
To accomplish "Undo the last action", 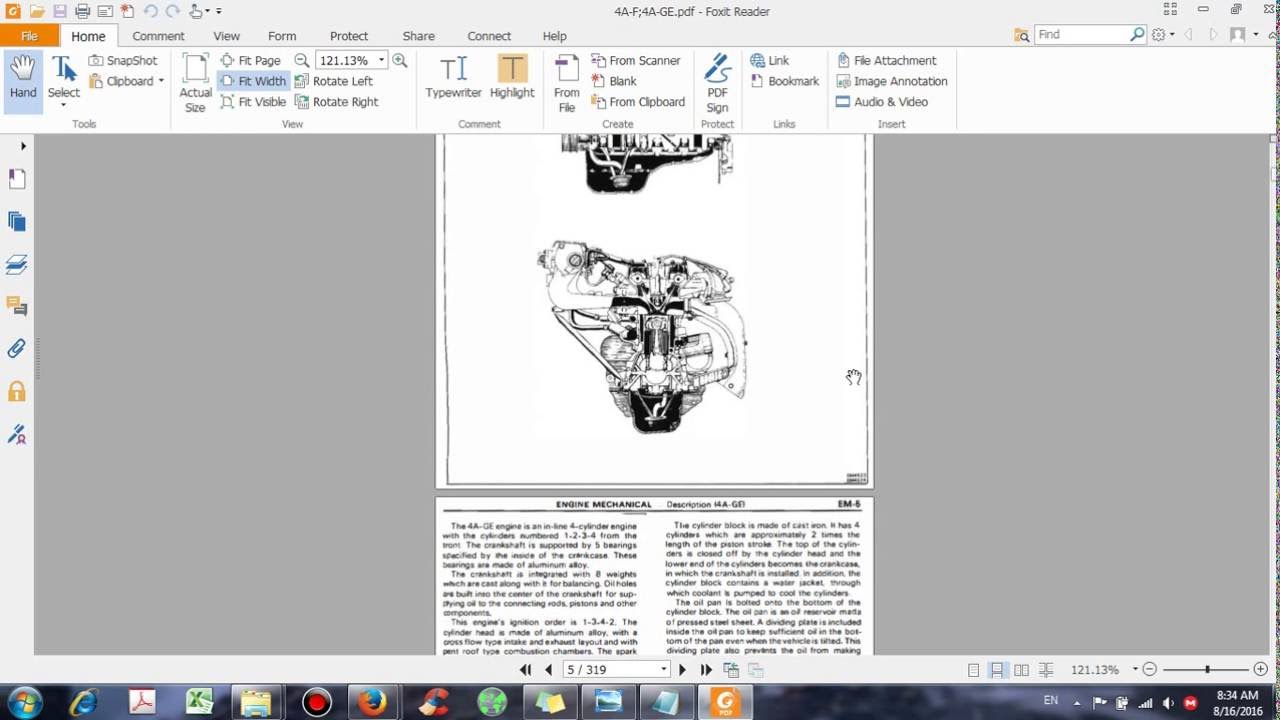I will pyautogui.click(x=150, y=11).
